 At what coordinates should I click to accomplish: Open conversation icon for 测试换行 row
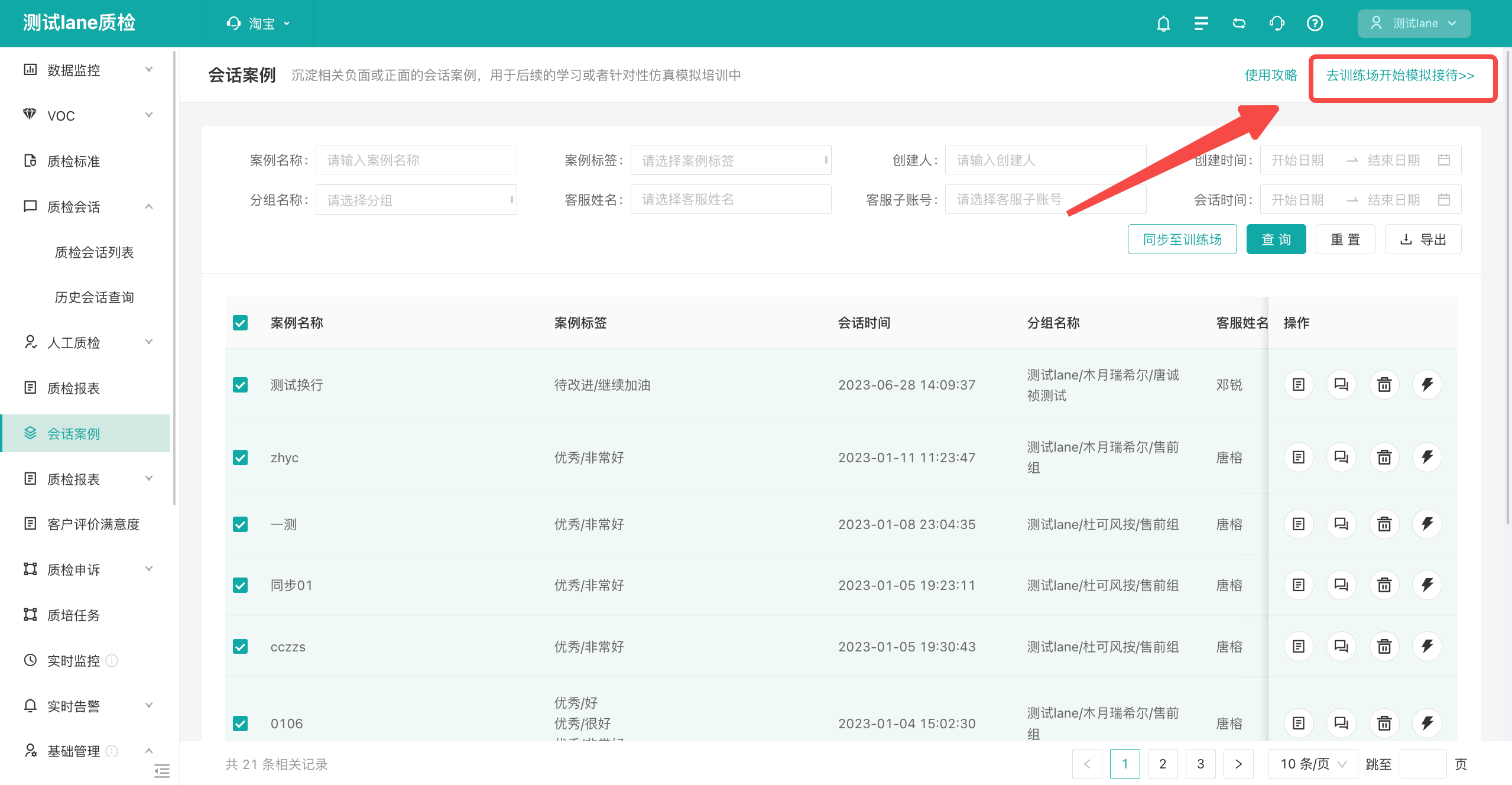point(1341,385)
